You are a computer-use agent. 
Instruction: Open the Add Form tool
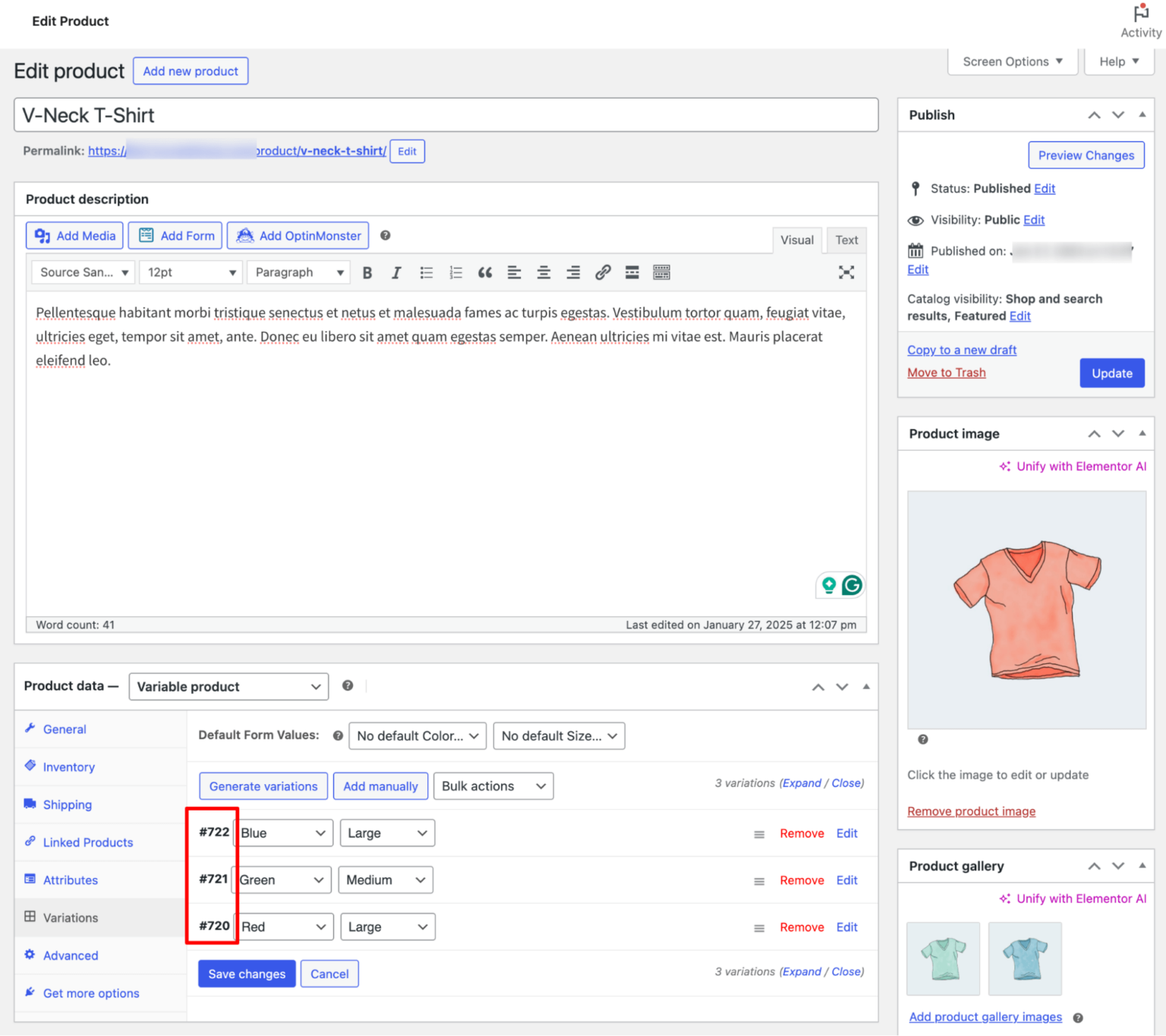145,235
